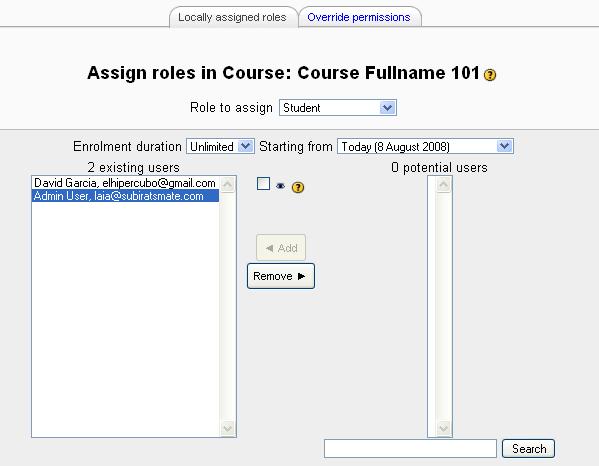This screenshot has height=466, width=599.
Task: Switch to Locally assigned roles tab
Action: [232, 17]
